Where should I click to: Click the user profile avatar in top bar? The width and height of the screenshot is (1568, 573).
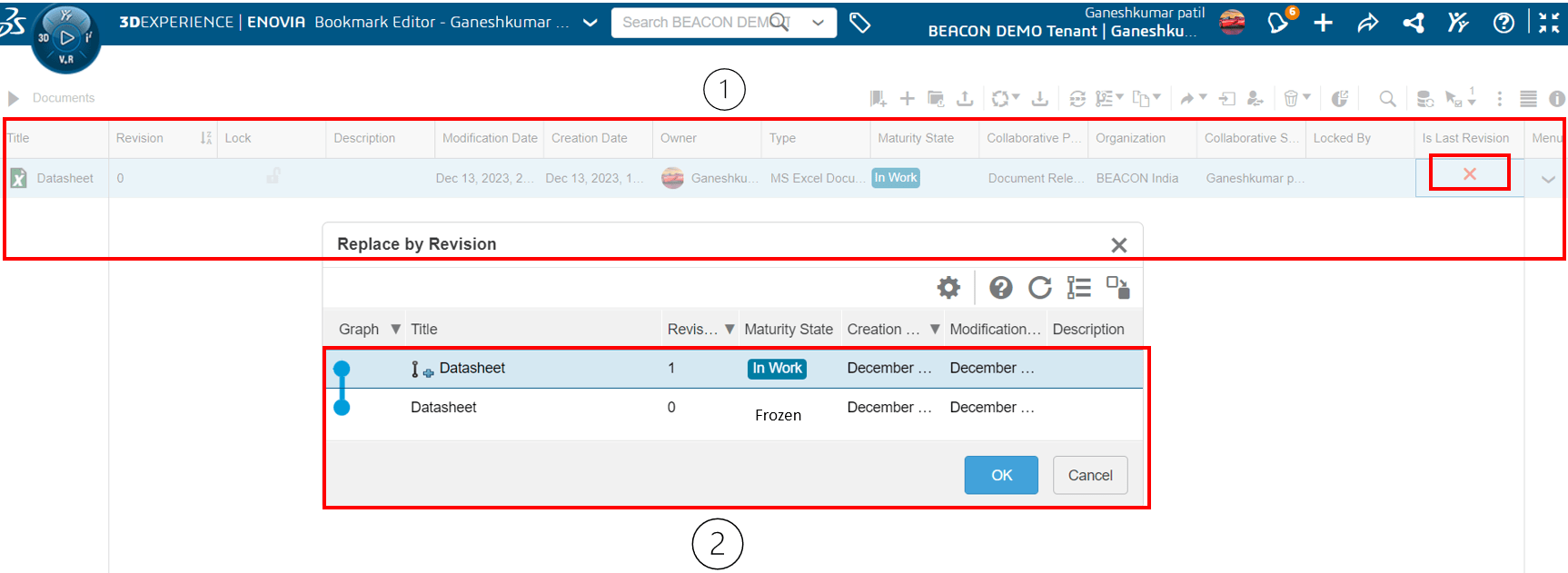tap(1232, 22)
